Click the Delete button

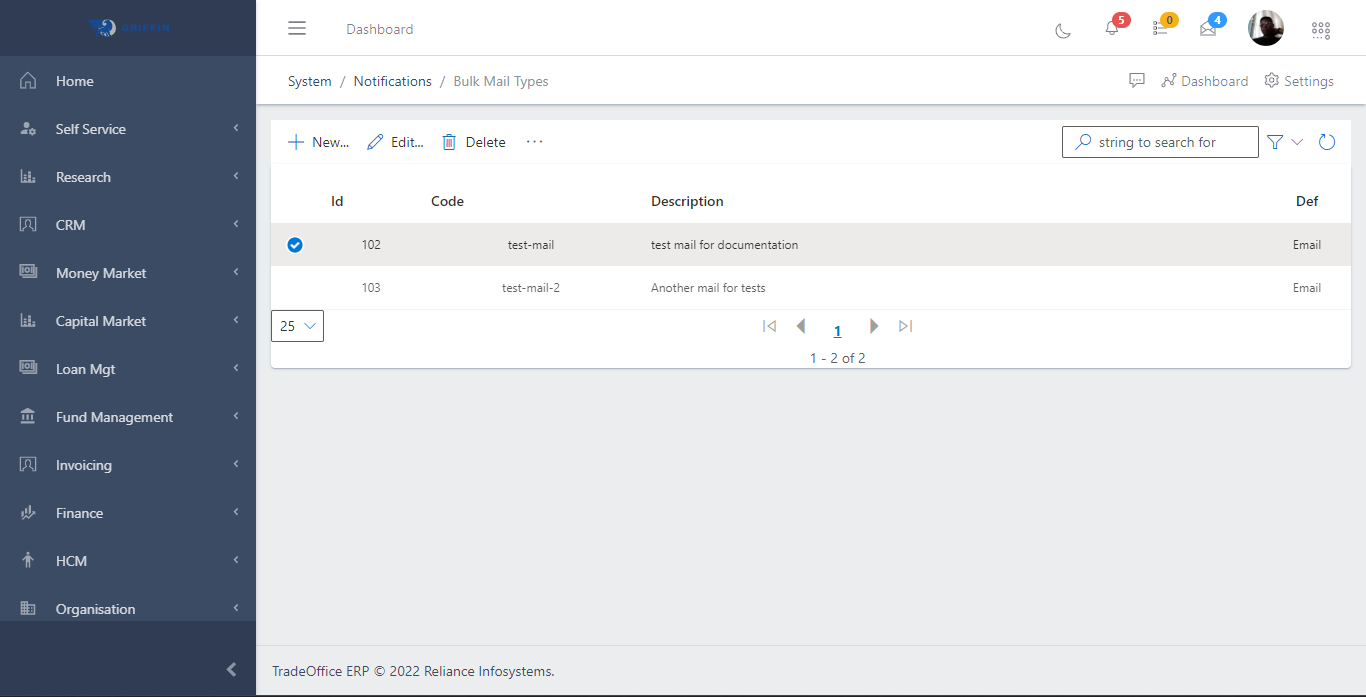pos(474,142)
